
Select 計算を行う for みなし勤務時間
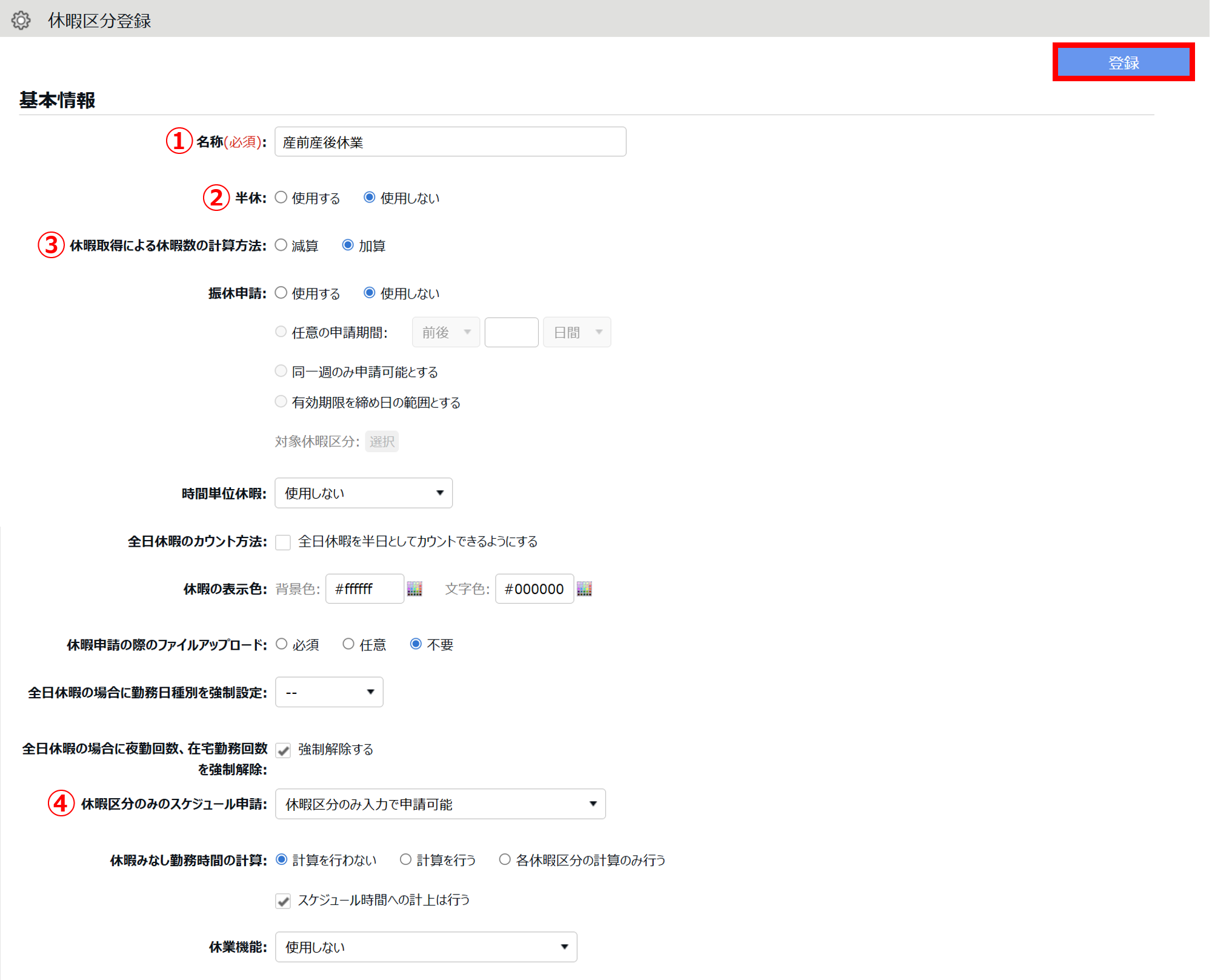405,860
